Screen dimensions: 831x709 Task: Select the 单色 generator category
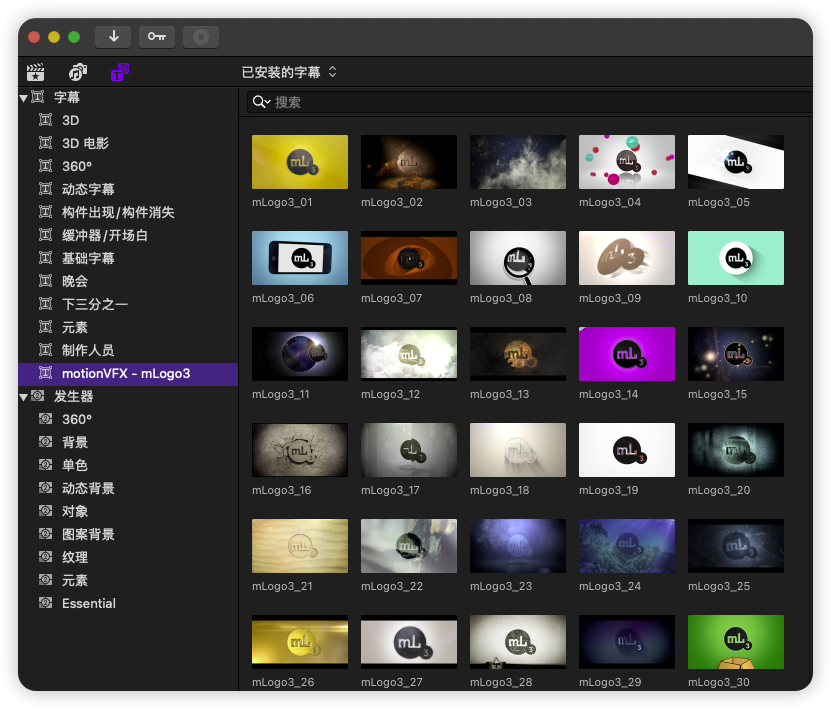[x=128, y=465]
